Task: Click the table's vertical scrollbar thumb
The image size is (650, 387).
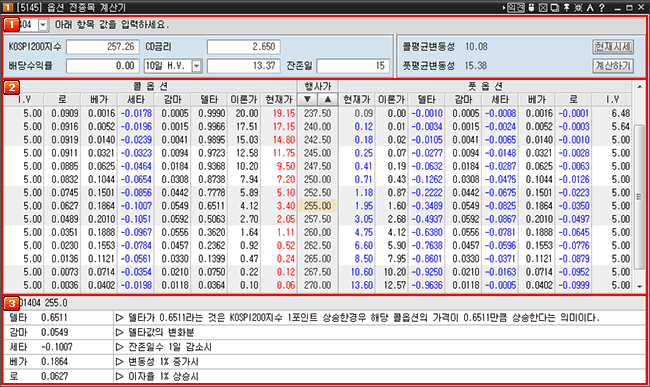Action: click(639, 197)
